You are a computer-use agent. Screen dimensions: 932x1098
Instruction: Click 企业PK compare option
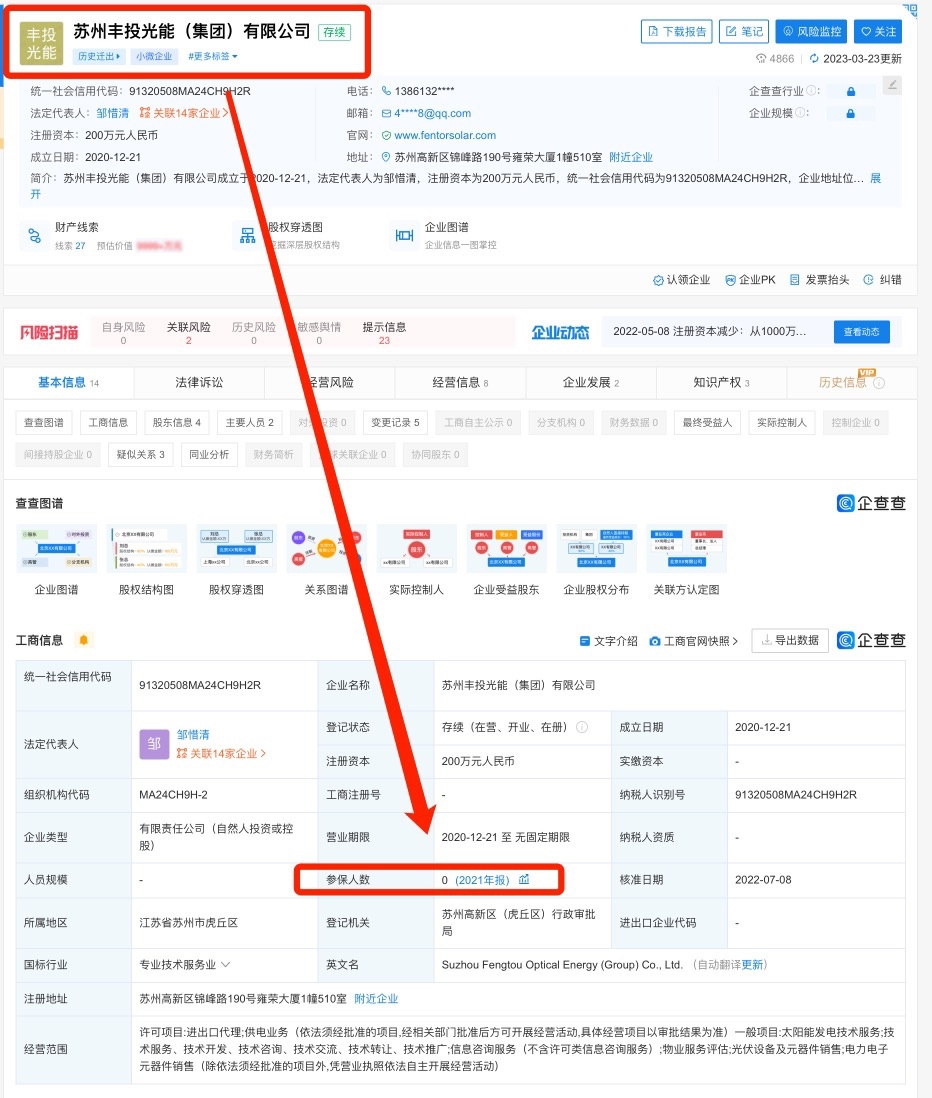751,279
